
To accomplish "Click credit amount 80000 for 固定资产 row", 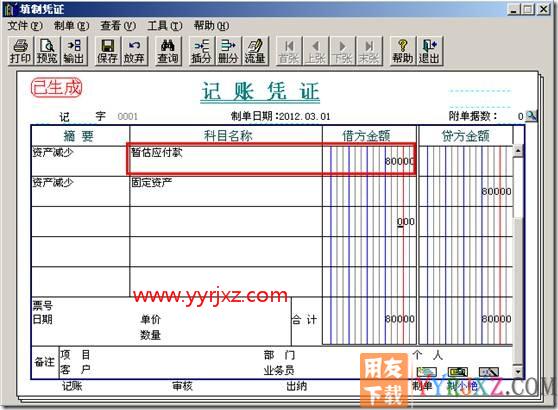I will point(496,191).
